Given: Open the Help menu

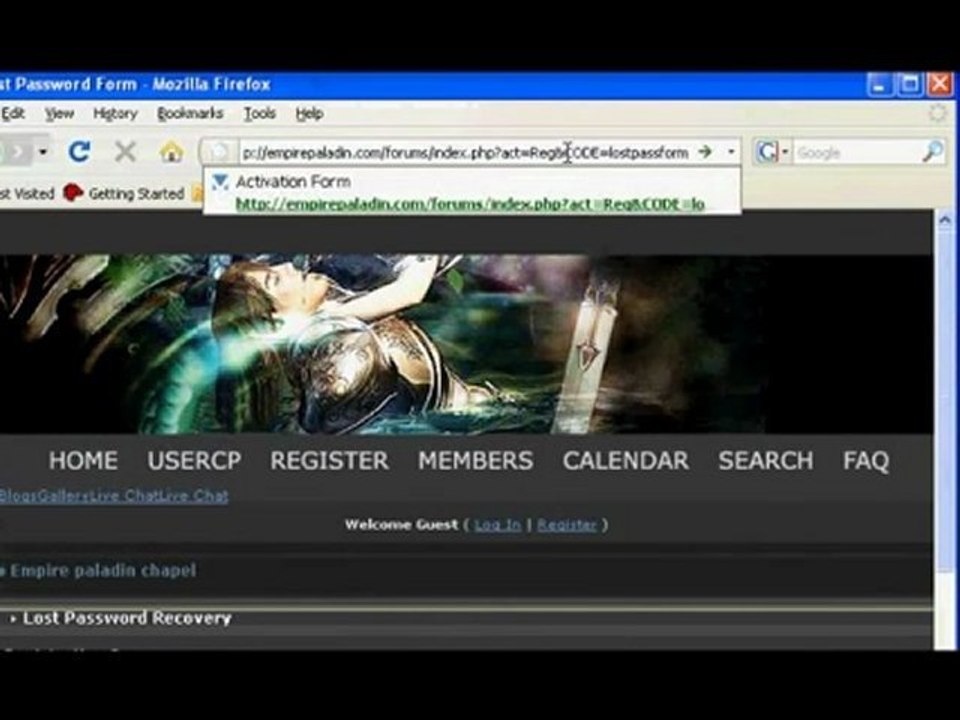Looking at the screenshot, I should pos(309,113).
